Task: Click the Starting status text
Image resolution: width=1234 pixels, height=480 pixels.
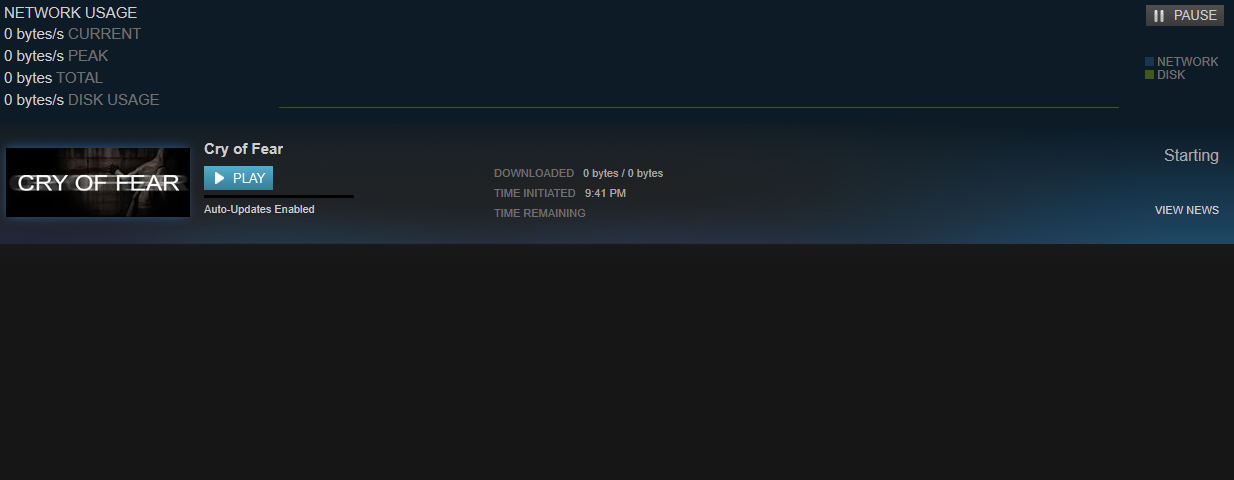Action: [1191, 156]
